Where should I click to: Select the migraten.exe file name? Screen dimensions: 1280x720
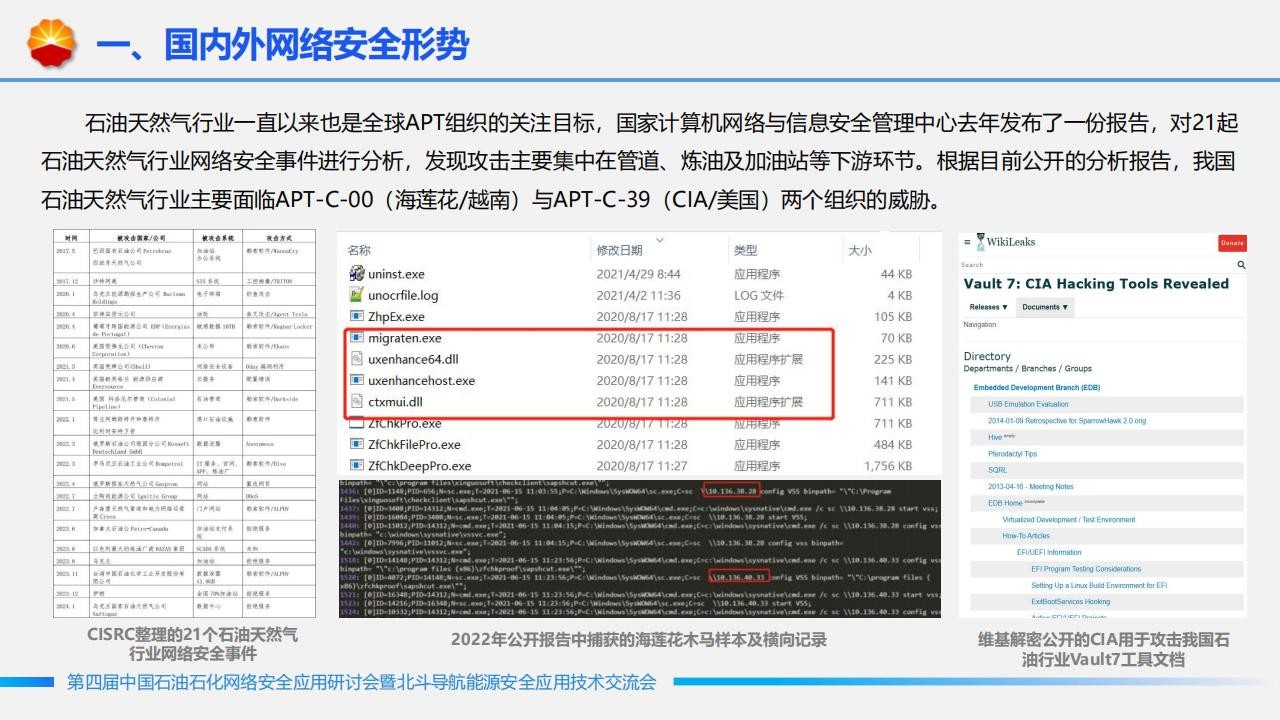404,338
